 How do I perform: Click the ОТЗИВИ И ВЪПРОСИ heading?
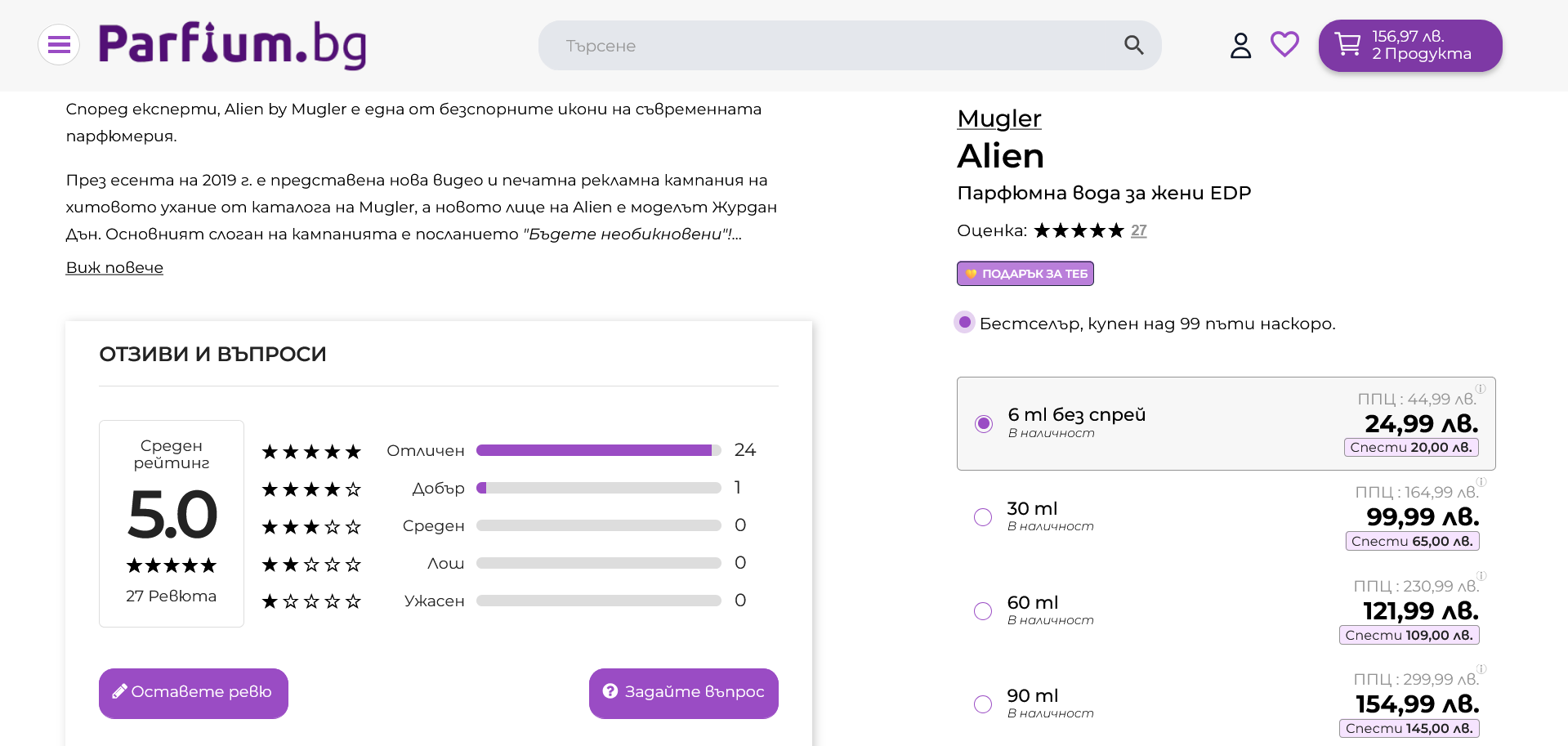tap(212, 354)
